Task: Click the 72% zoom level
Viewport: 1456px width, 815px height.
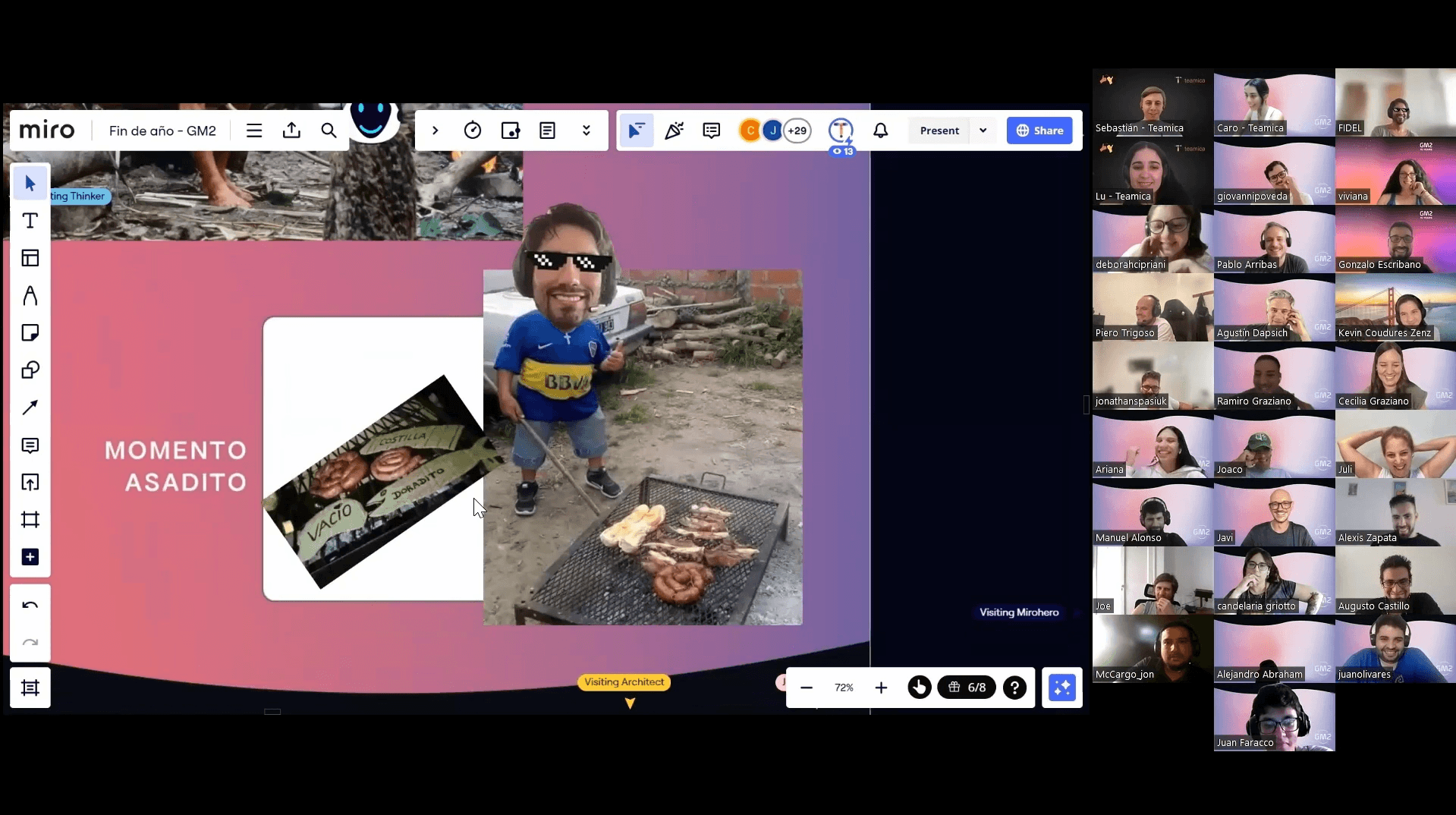Action: point(844,688)
